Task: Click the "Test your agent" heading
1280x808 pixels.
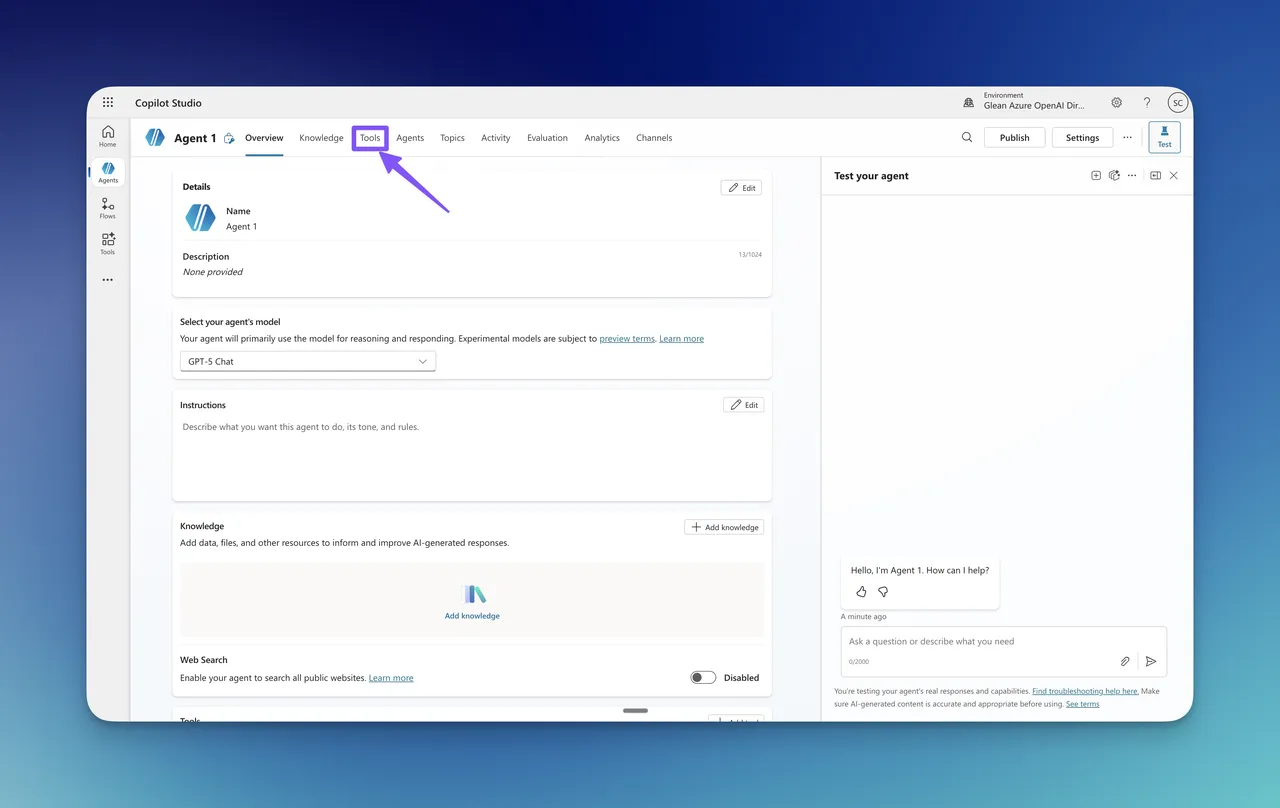Action: click(871, 176)
